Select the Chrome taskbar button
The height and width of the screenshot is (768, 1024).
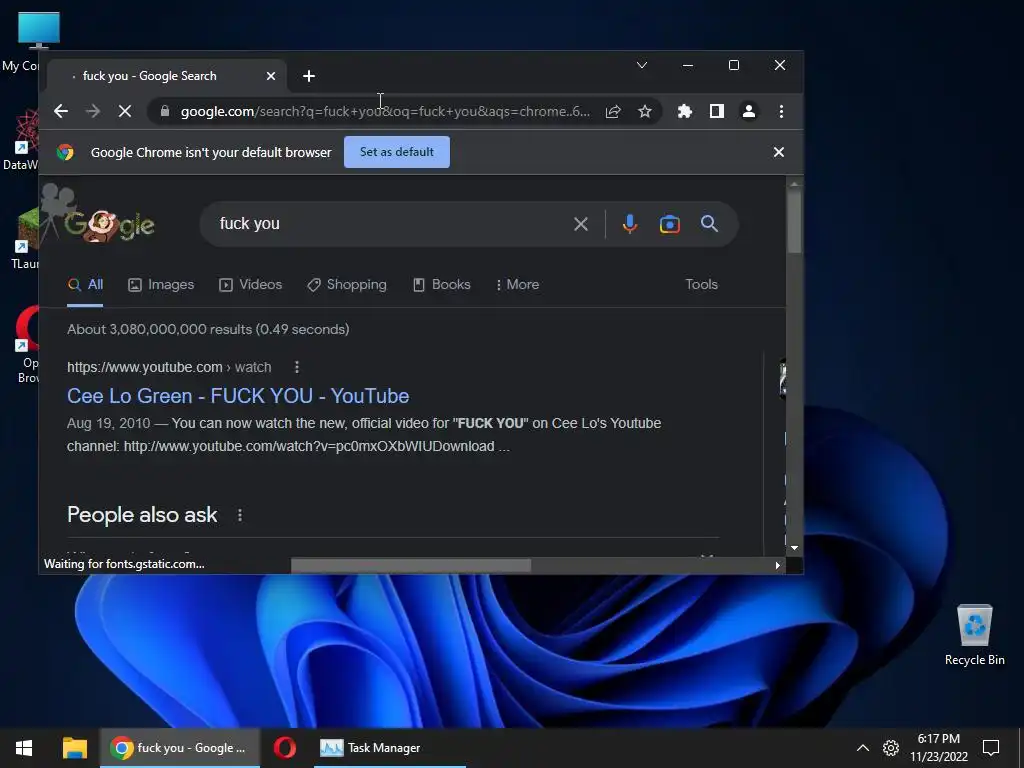tap(180, 748)
